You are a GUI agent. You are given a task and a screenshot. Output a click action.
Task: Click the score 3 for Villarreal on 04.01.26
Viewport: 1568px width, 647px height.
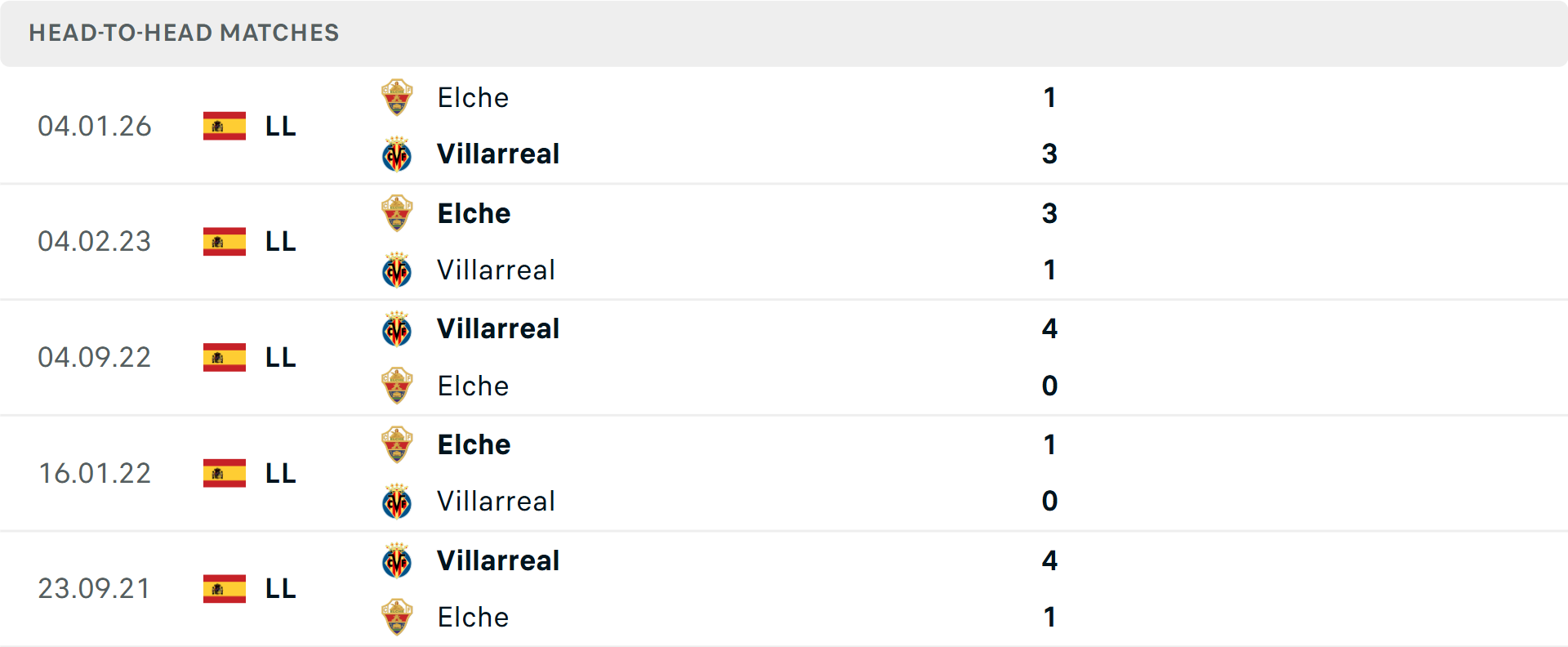click(x=1049, y=154)
